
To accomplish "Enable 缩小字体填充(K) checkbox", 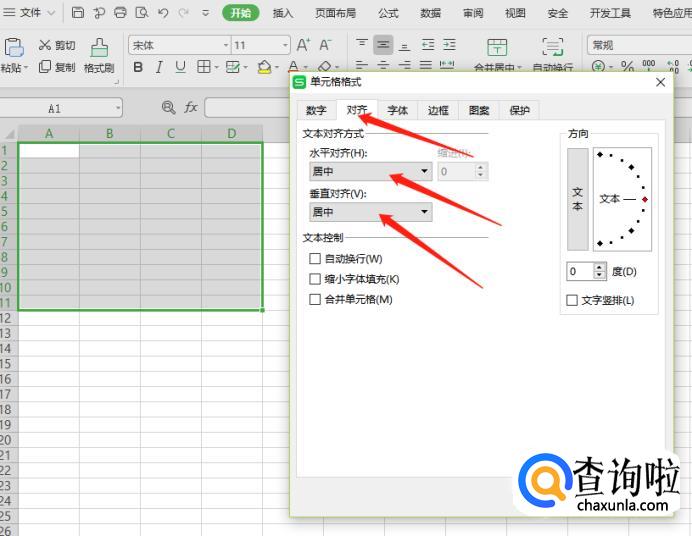I will coord(315,279).
